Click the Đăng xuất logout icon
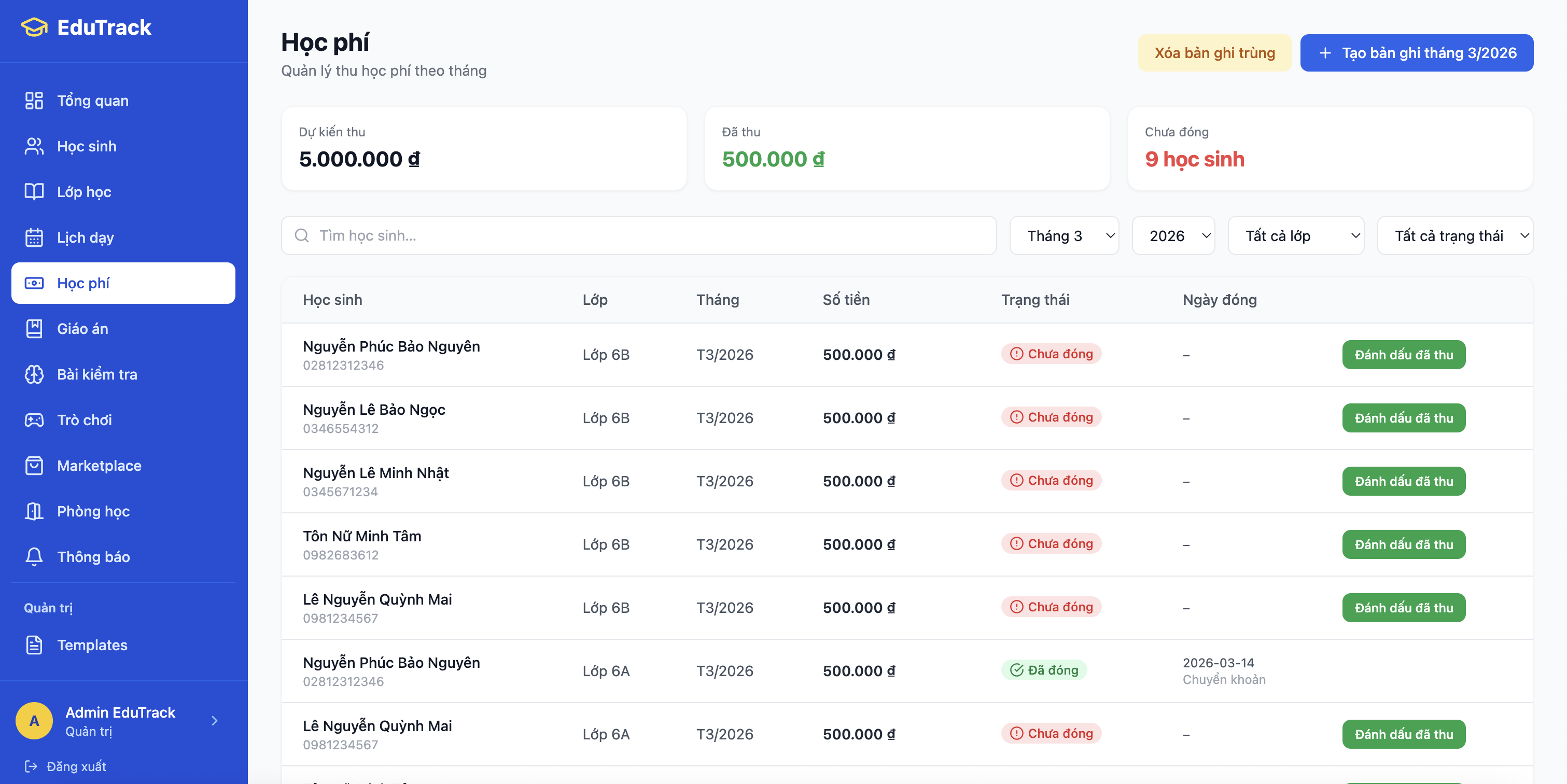This screenshot has width=1567, height=784. pos(31,766)
